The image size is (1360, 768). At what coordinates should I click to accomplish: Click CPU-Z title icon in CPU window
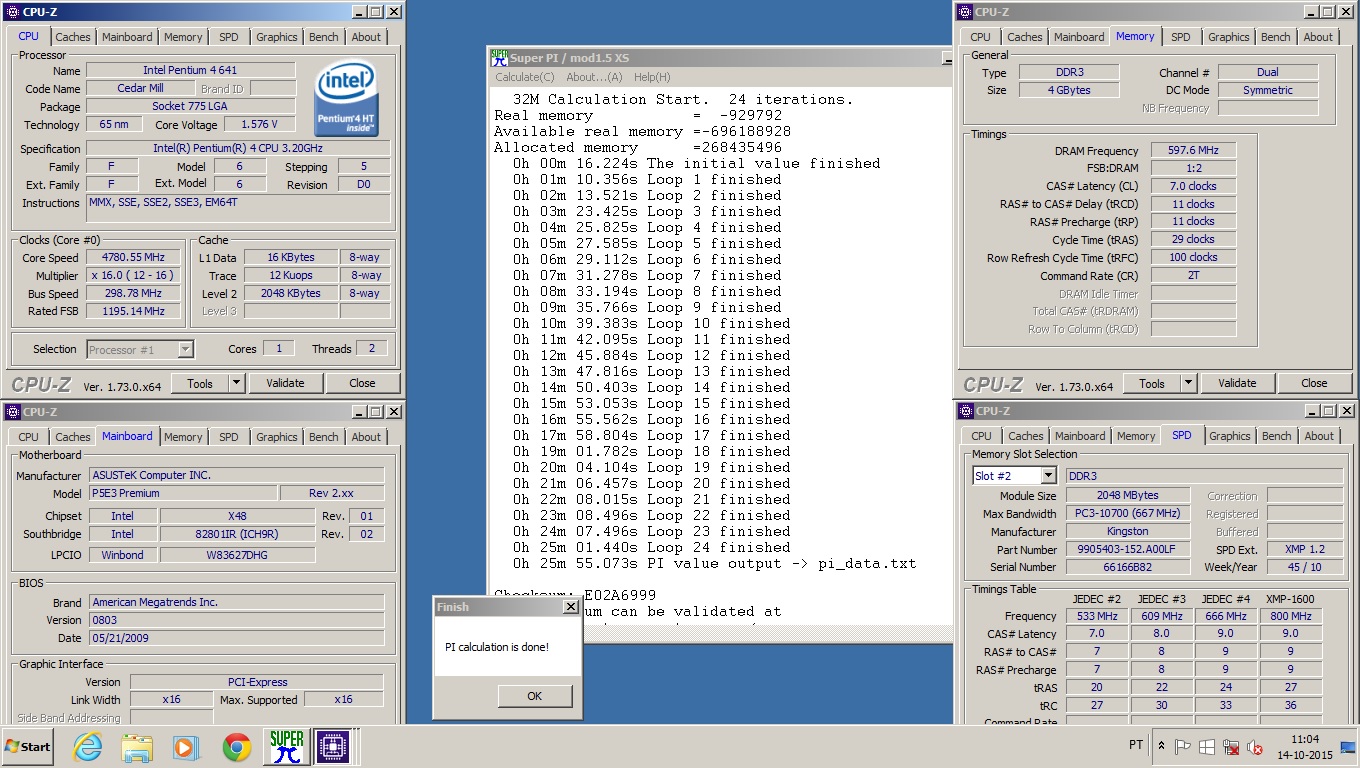pos(12,12)
